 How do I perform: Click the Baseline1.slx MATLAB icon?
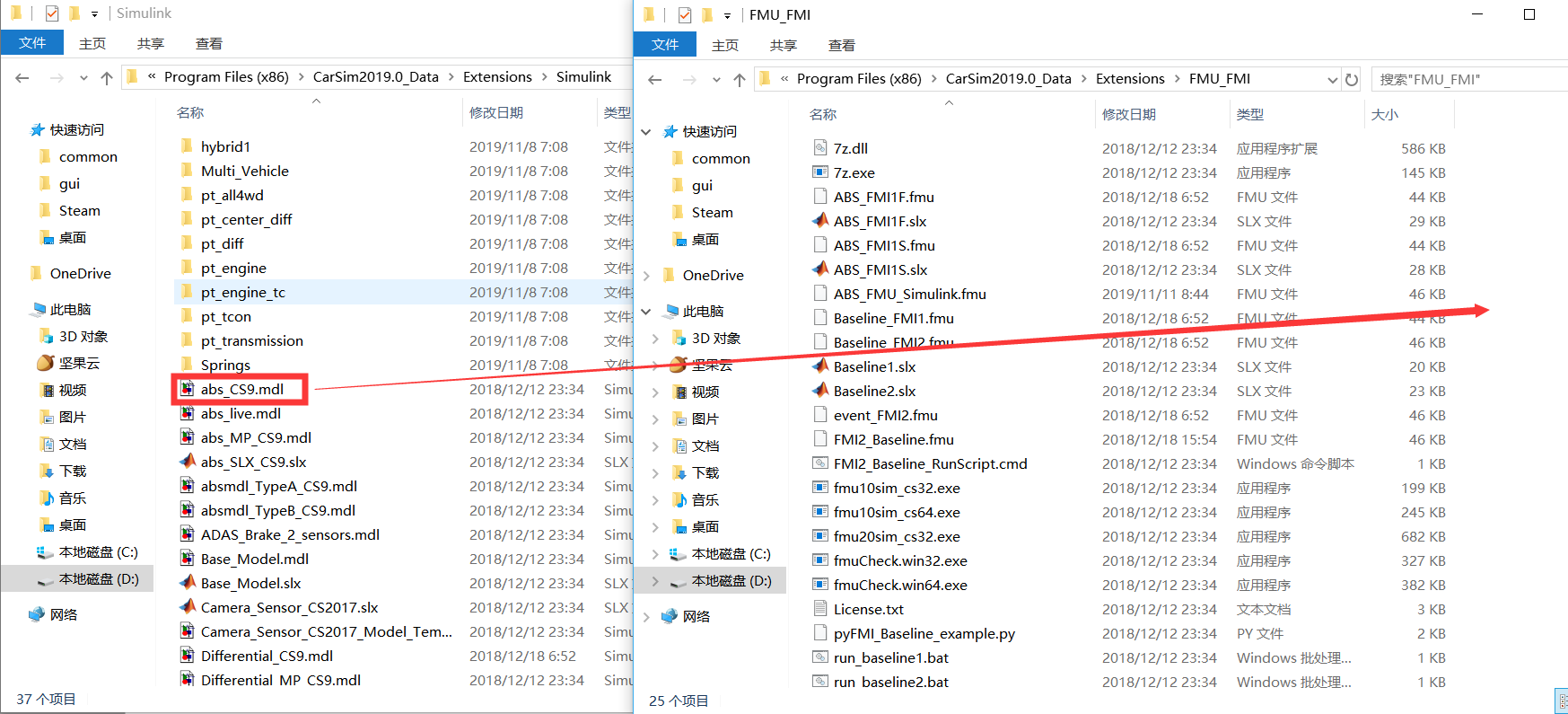tap(820, 366)
